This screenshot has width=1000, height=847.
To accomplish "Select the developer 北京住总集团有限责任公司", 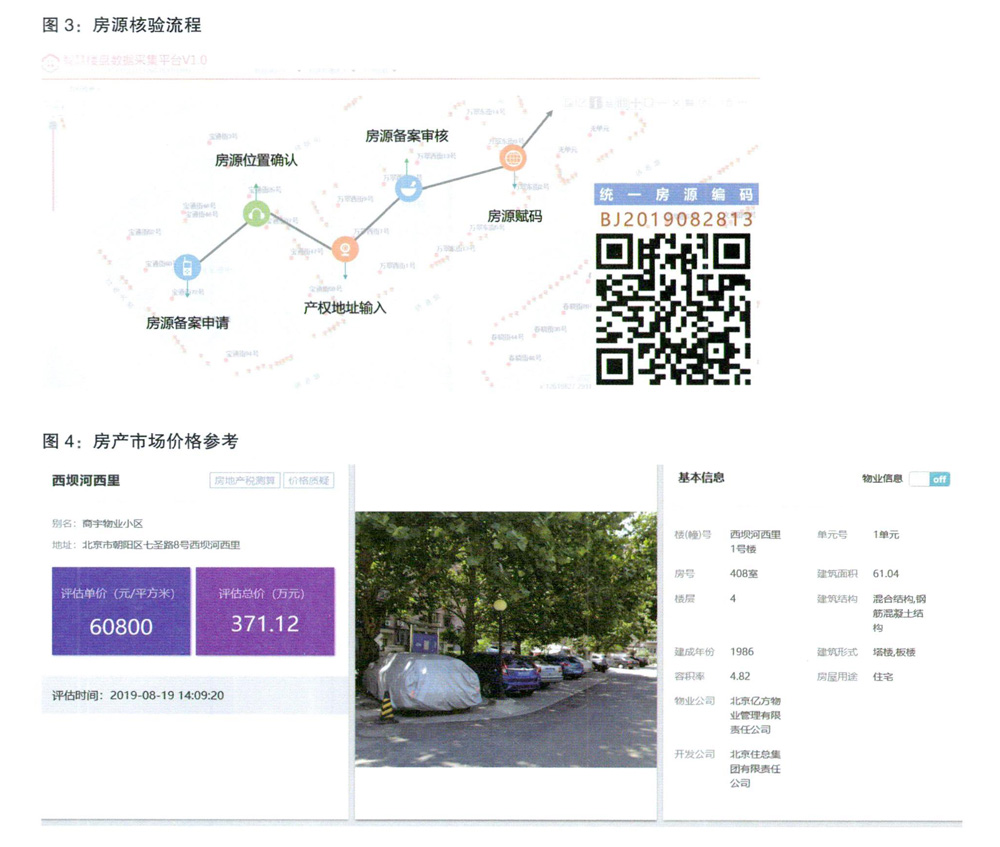I will tap(755, 769).
